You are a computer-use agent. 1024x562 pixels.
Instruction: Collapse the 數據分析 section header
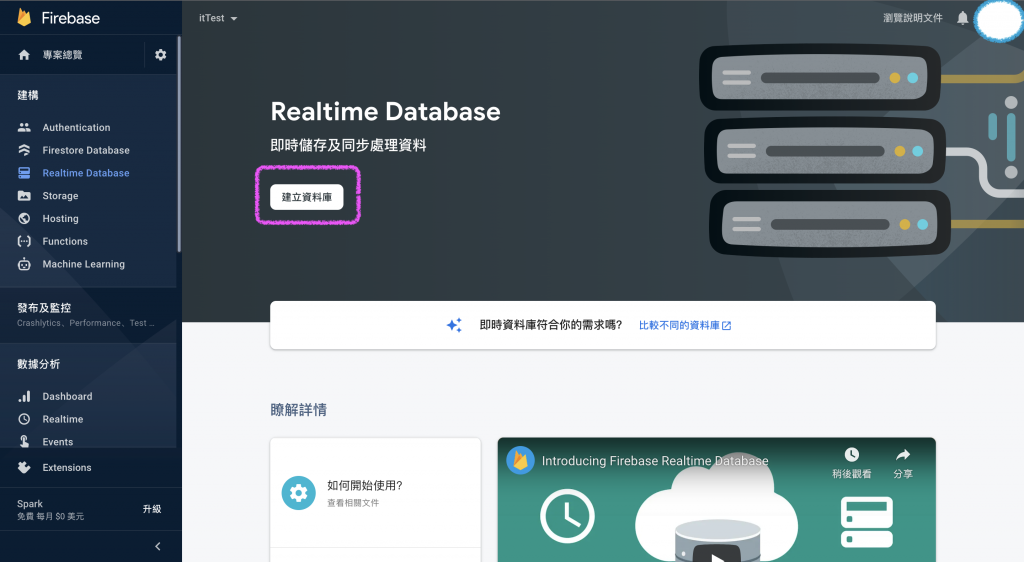click(x=39, y=364)
